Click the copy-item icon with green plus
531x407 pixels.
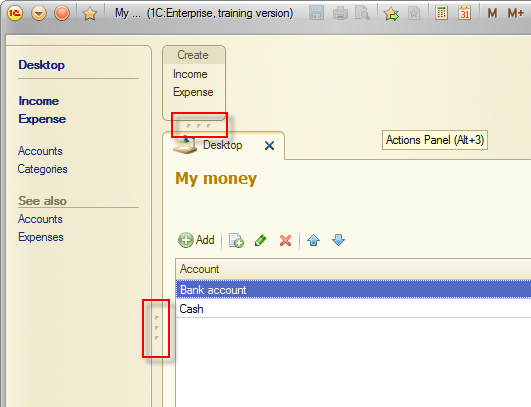pos(236,240)
